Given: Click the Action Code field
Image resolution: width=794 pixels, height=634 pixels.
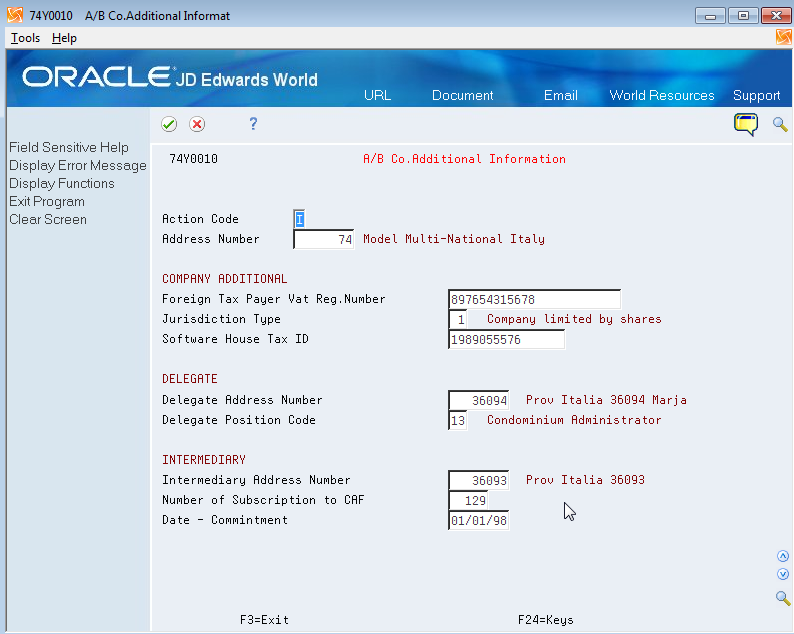Looking at the screenshot, I should [299, 219].
